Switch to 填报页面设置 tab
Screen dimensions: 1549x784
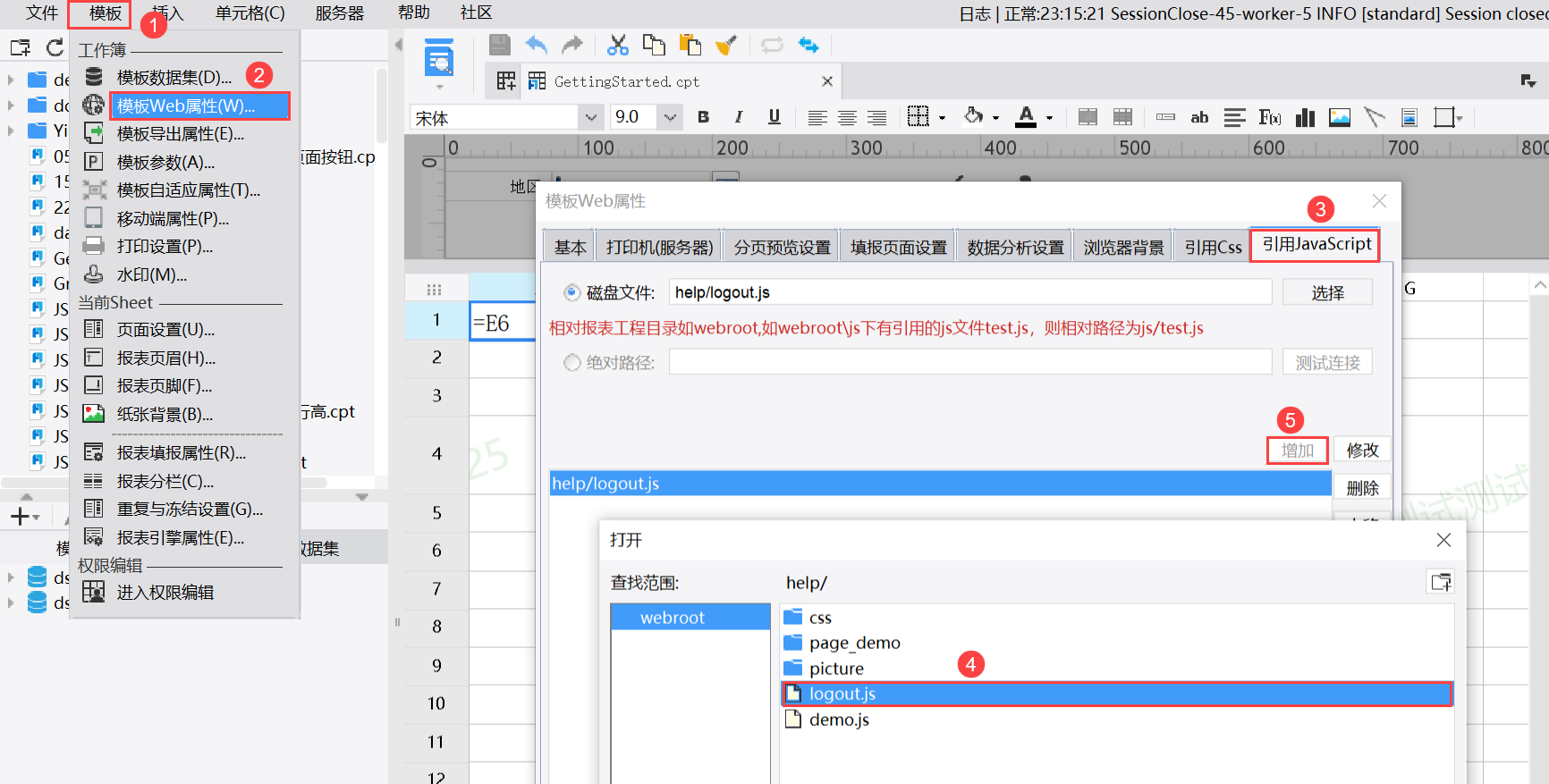(898, 248)
